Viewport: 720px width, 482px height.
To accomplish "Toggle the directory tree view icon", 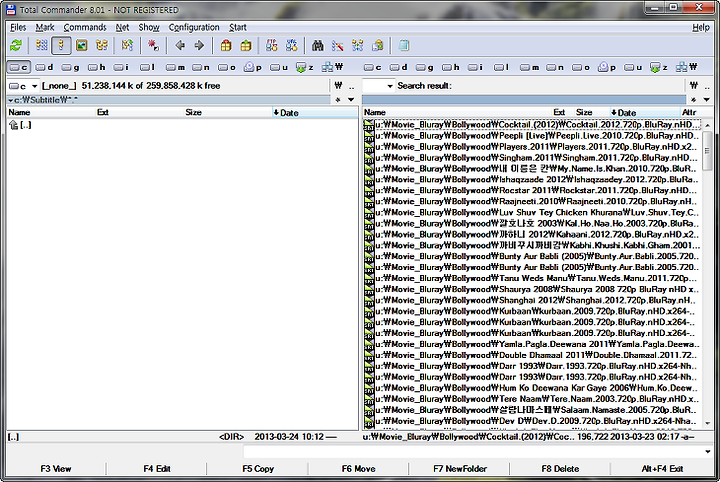I will point(101,45).
